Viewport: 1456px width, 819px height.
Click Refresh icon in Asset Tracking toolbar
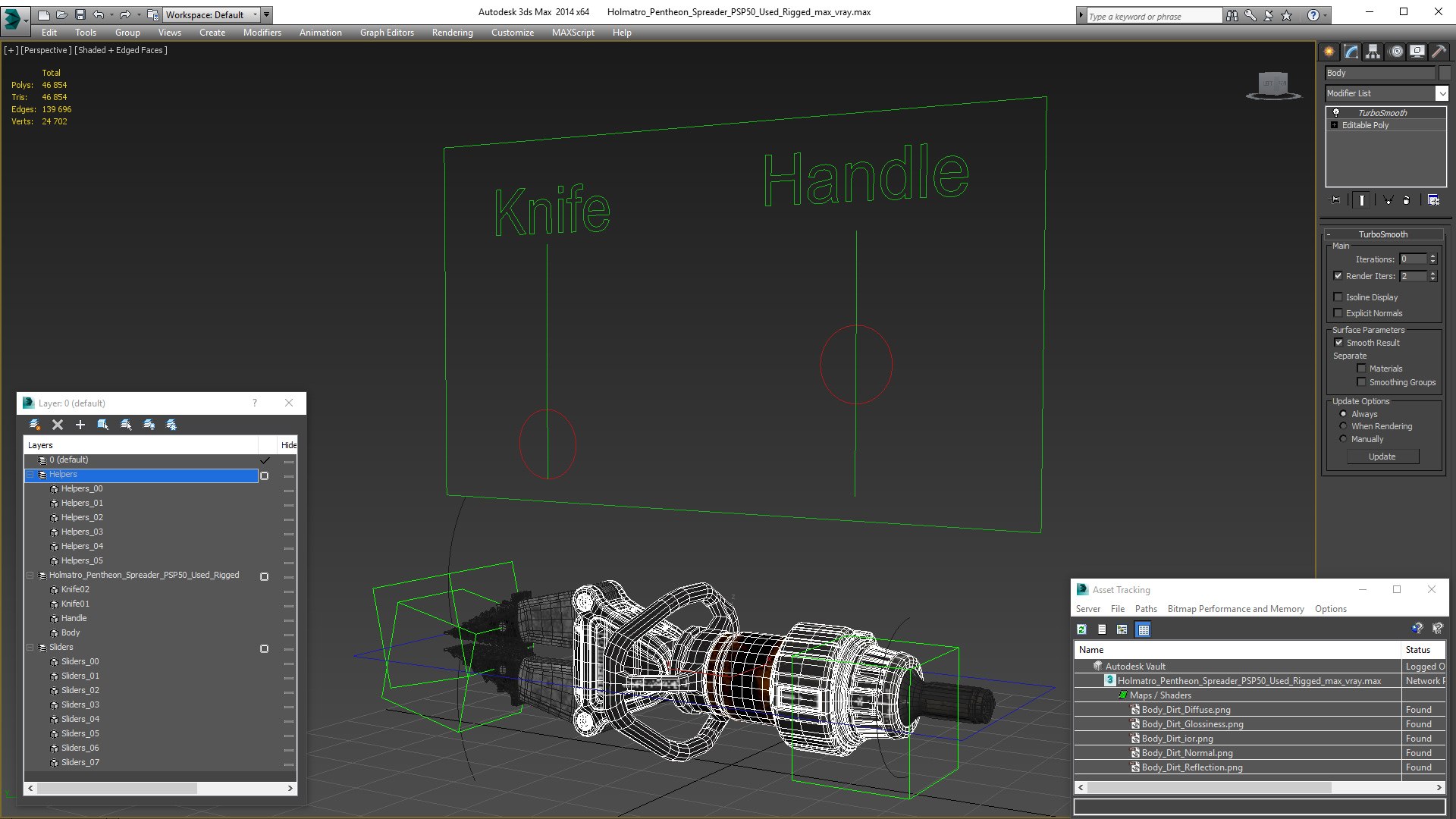pyautogui.click(x=1082, y=629)
